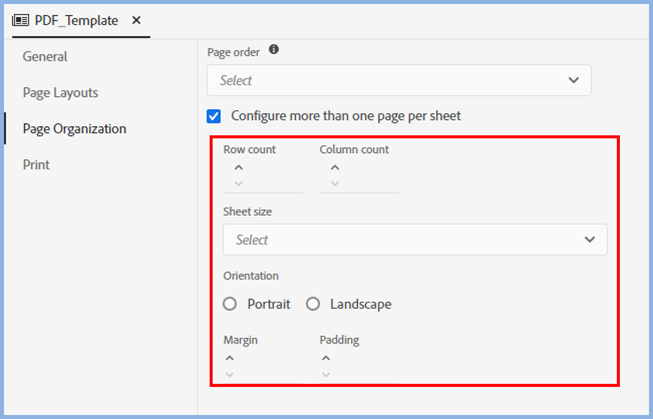Decrease the Column count value
The image size is (653, 419).
334,183
